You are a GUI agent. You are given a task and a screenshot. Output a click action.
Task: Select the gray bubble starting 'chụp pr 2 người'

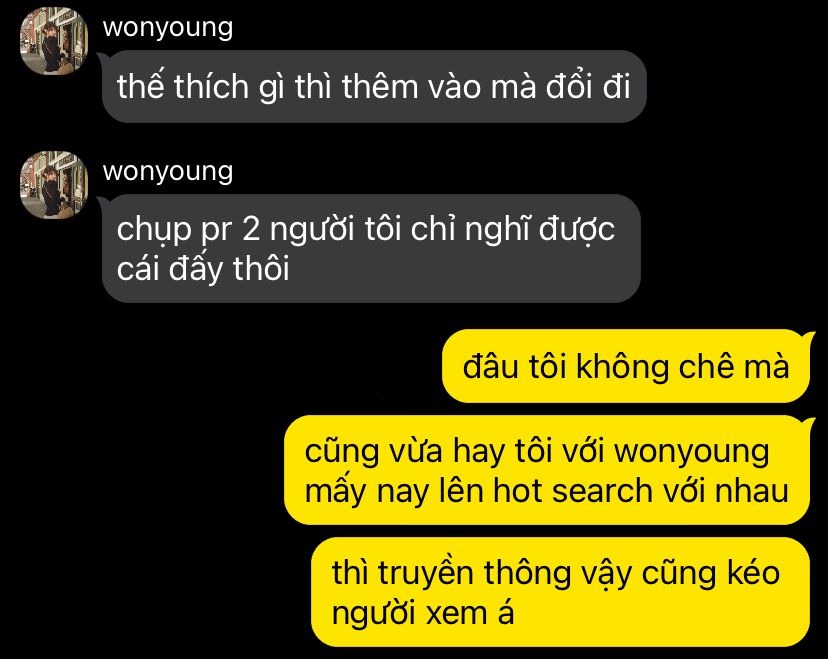pyautogui.click(x=371, y=248)
